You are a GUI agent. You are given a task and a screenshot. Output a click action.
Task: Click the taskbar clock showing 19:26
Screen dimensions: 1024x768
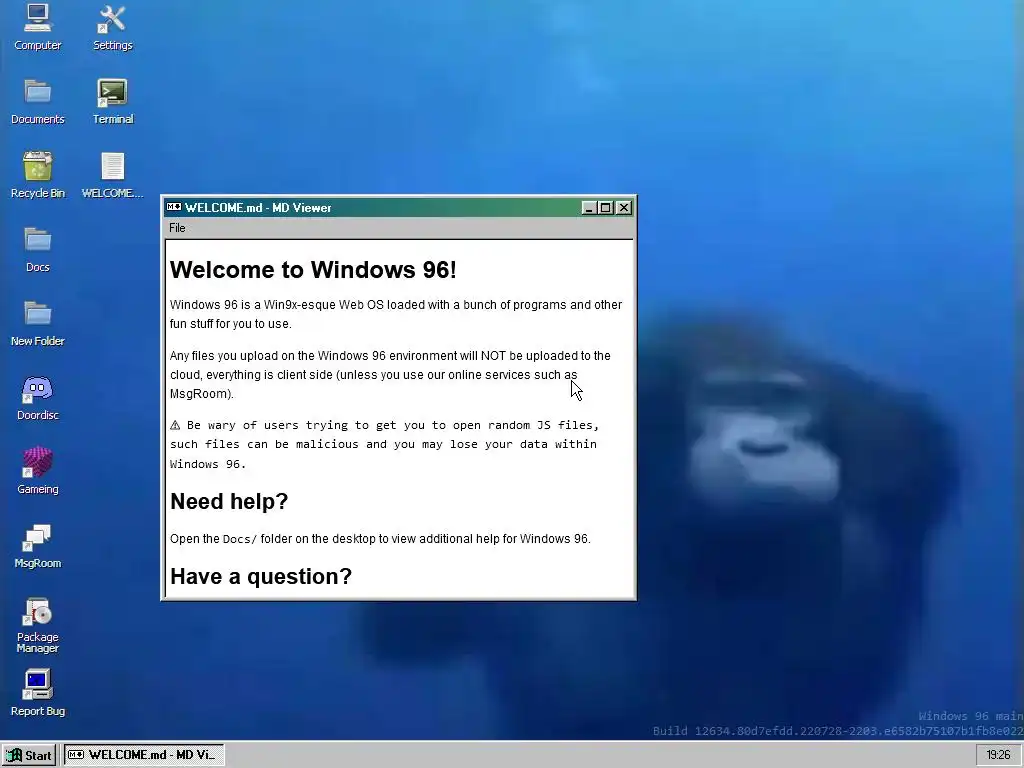coord(998,755)
